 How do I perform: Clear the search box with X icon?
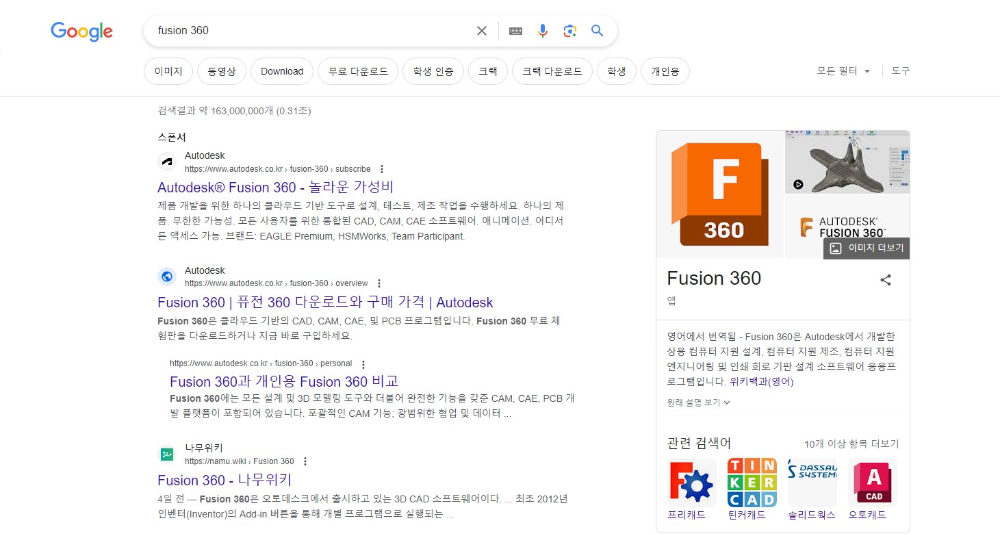[x=482, y=31]
